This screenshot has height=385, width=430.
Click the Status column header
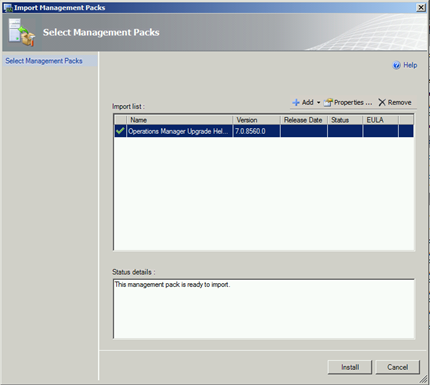pyautogui.click(x=345, y=120)
